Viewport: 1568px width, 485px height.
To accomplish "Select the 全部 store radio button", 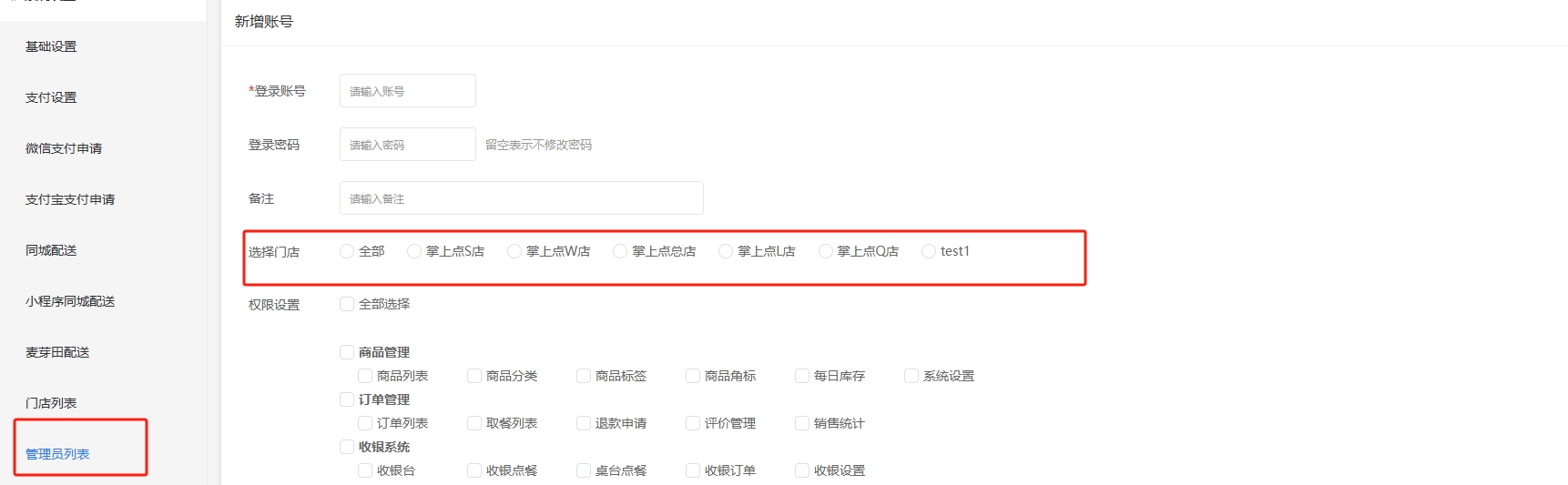I will click(347, 251).
